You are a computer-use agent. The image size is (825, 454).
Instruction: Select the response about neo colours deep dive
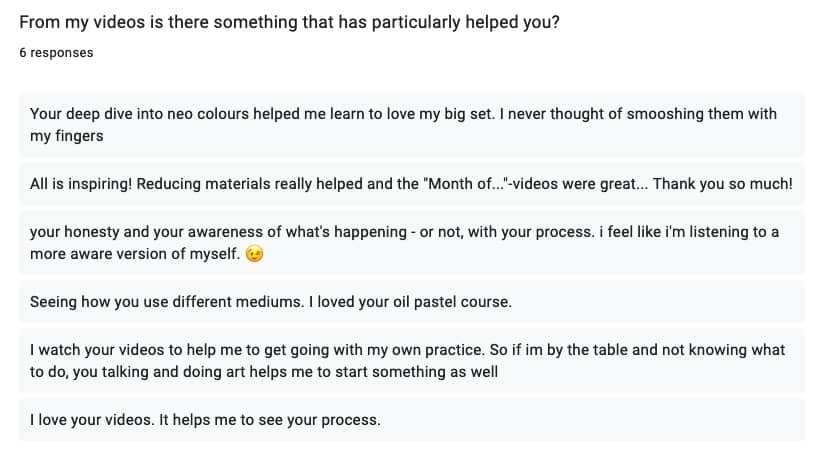tap(412, 125)
